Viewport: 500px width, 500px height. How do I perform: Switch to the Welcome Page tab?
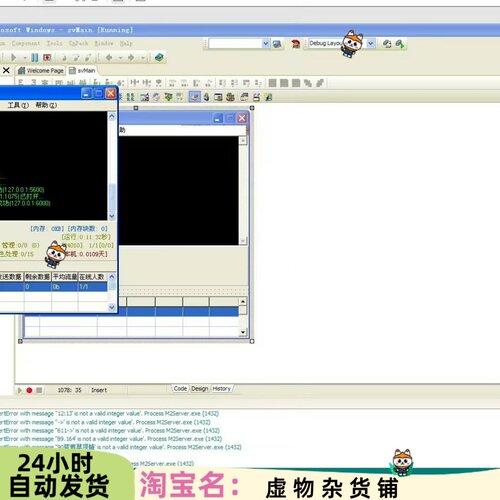point(41,71)
